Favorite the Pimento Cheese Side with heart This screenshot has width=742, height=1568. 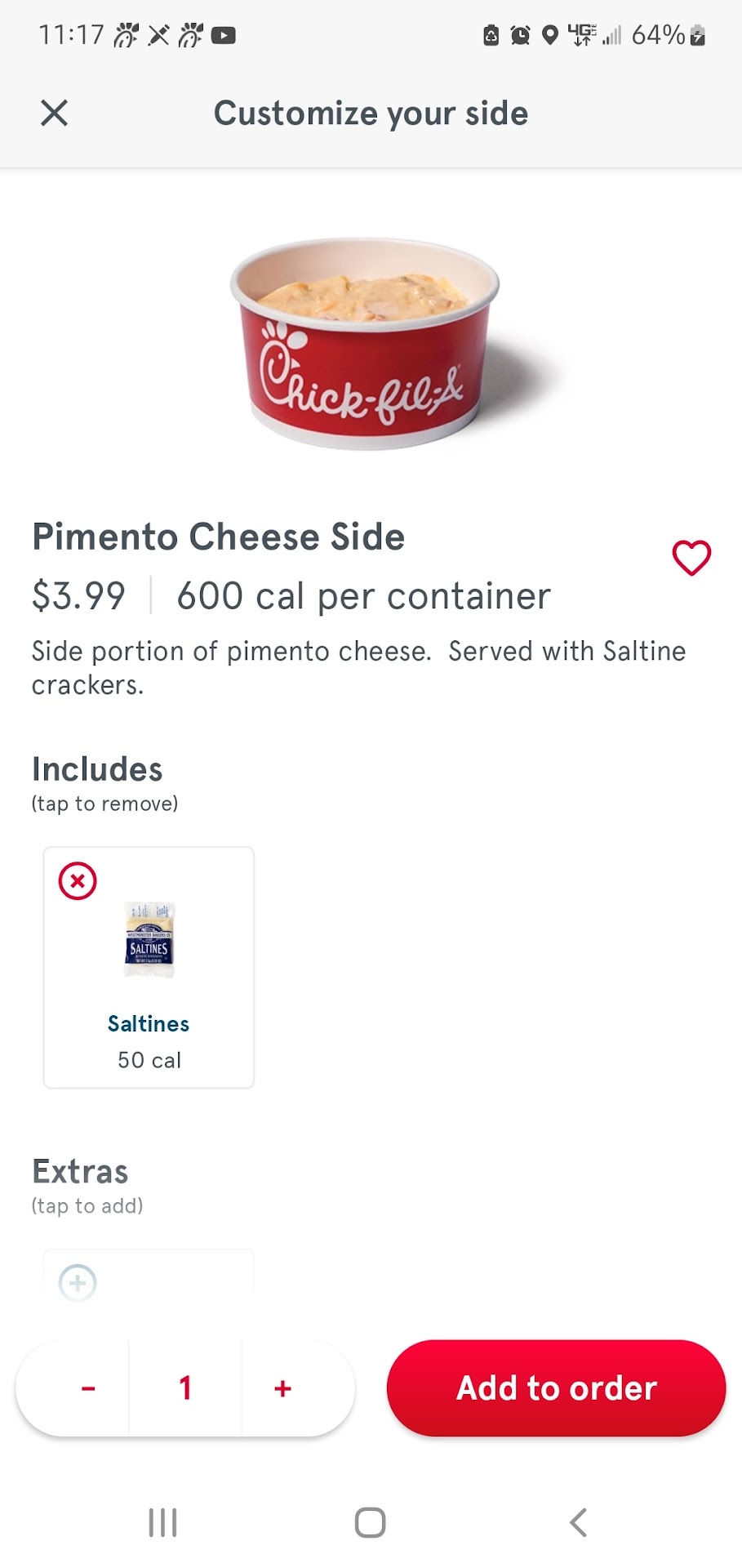[x=691, y=558]
